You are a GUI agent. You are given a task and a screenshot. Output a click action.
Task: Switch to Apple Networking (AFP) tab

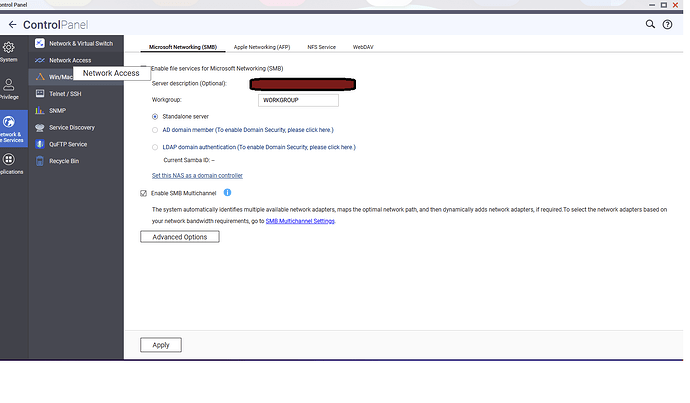[x=262, y=46]
